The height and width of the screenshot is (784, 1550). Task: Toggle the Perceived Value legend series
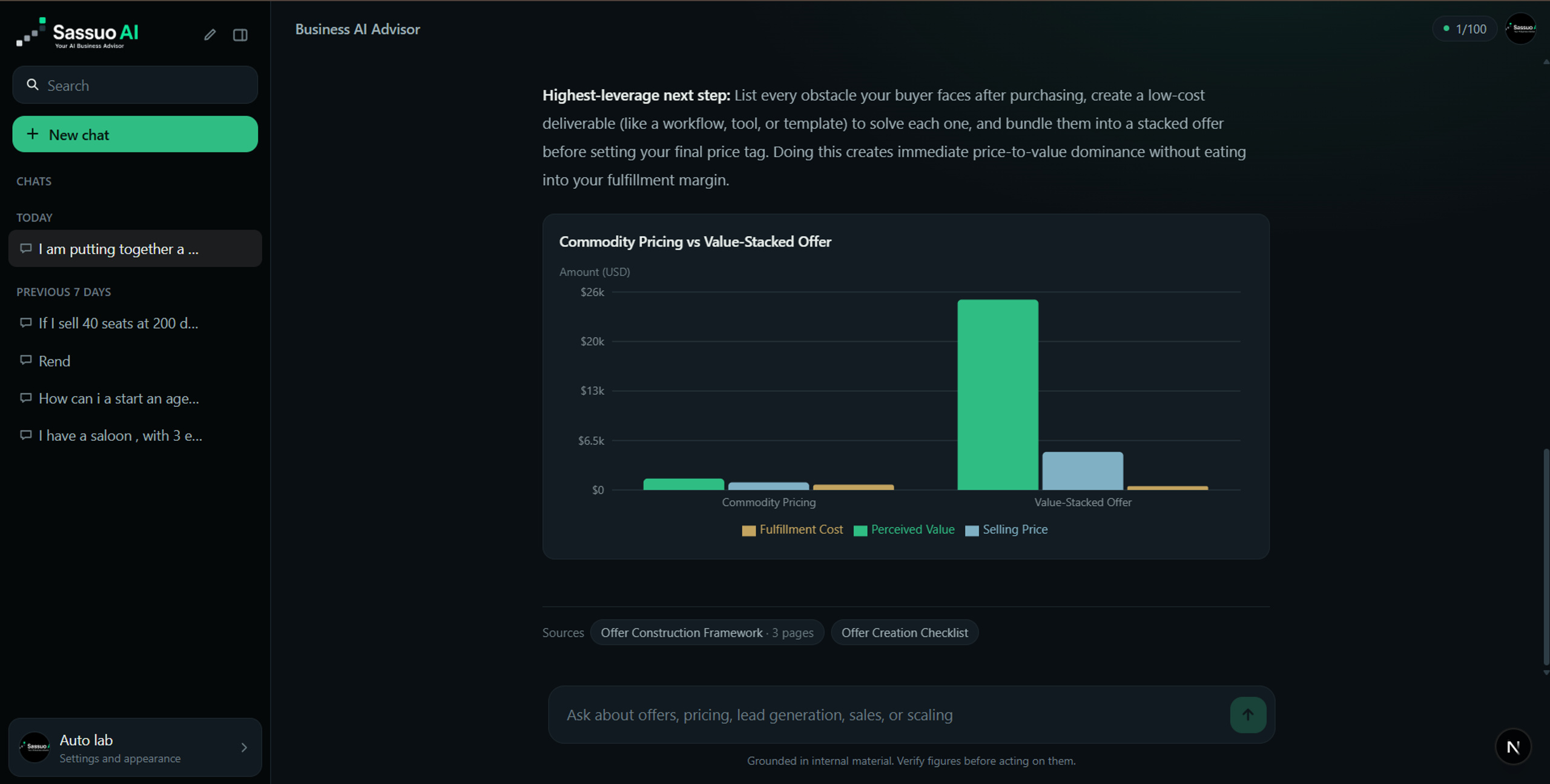point(903,530)
